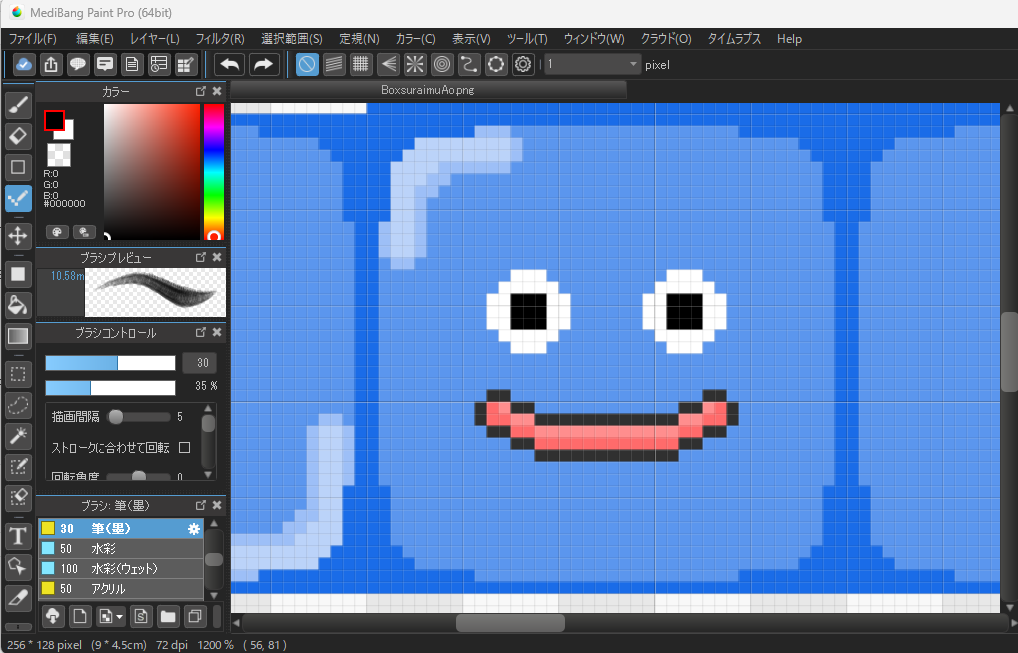Open the タイムラプス menu
1018x653 pixels.
[734, 39]
